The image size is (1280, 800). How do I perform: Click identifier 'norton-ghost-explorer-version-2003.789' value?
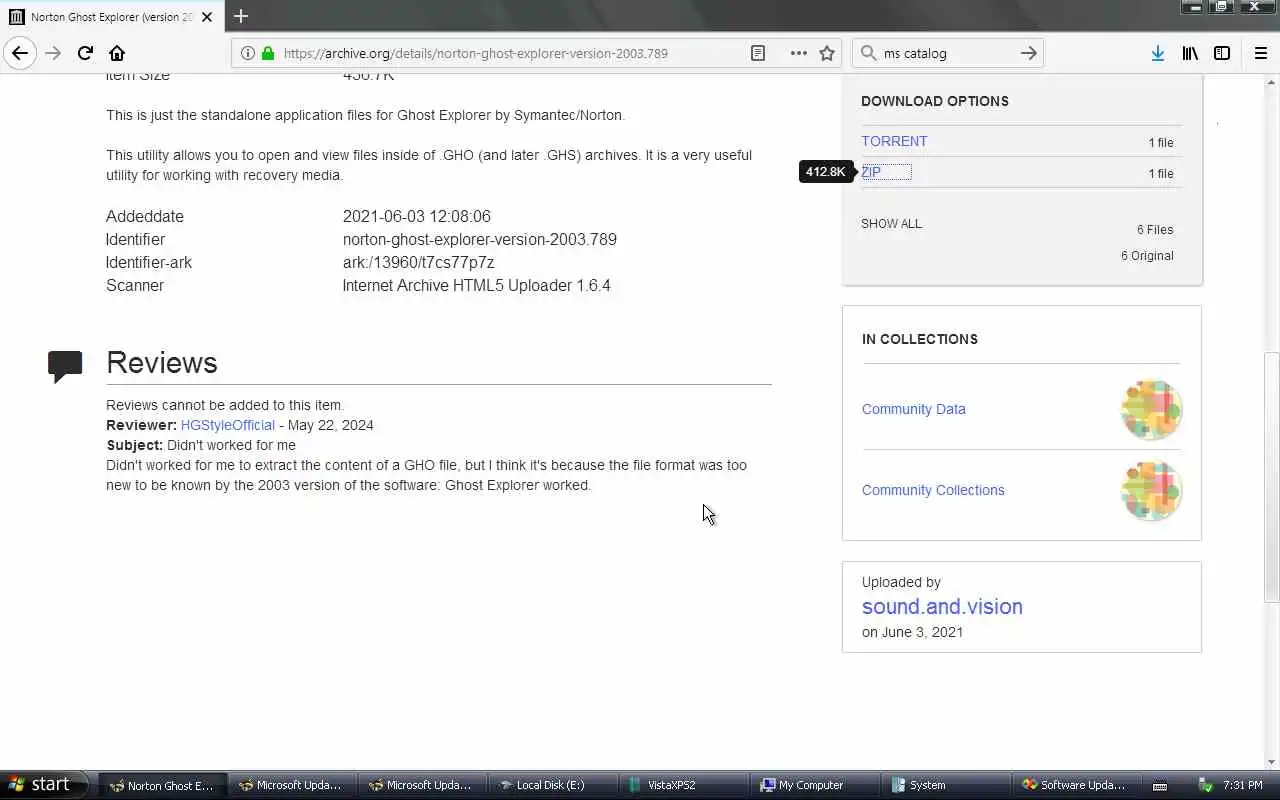click(x=480, y=239)
